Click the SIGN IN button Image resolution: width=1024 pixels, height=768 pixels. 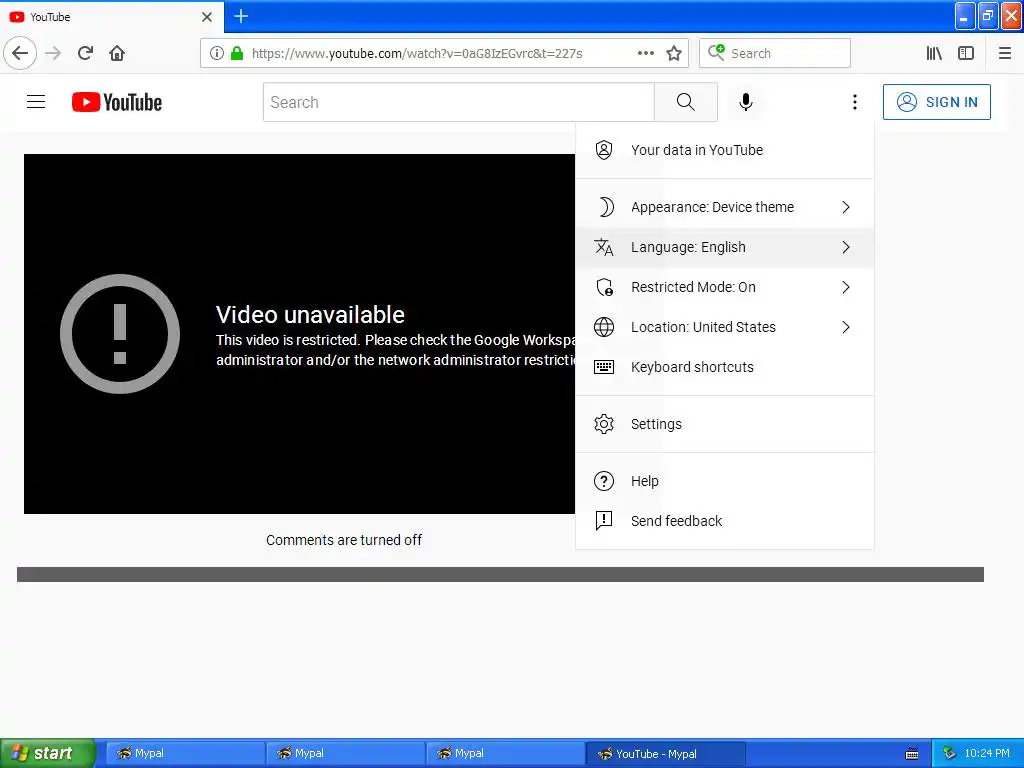tap(936, 102)
